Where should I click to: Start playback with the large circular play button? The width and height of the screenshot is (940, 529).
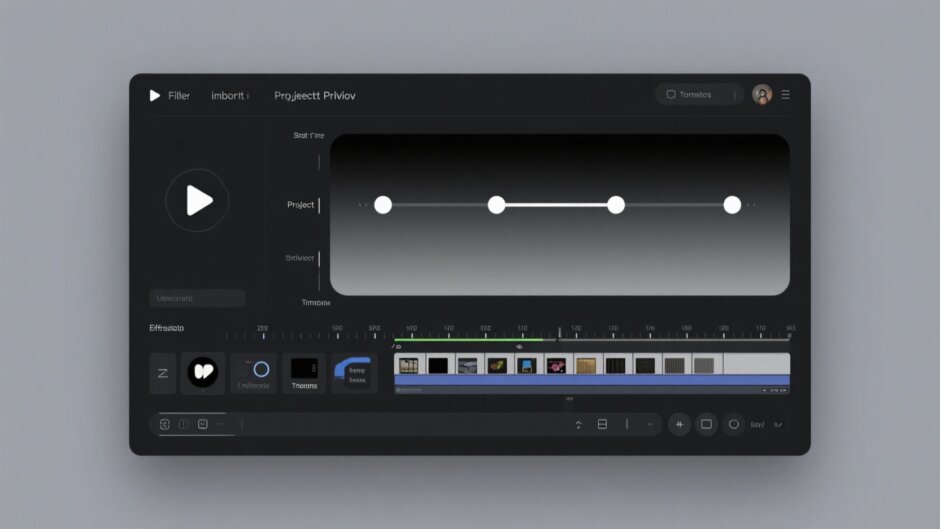point(197,200)
